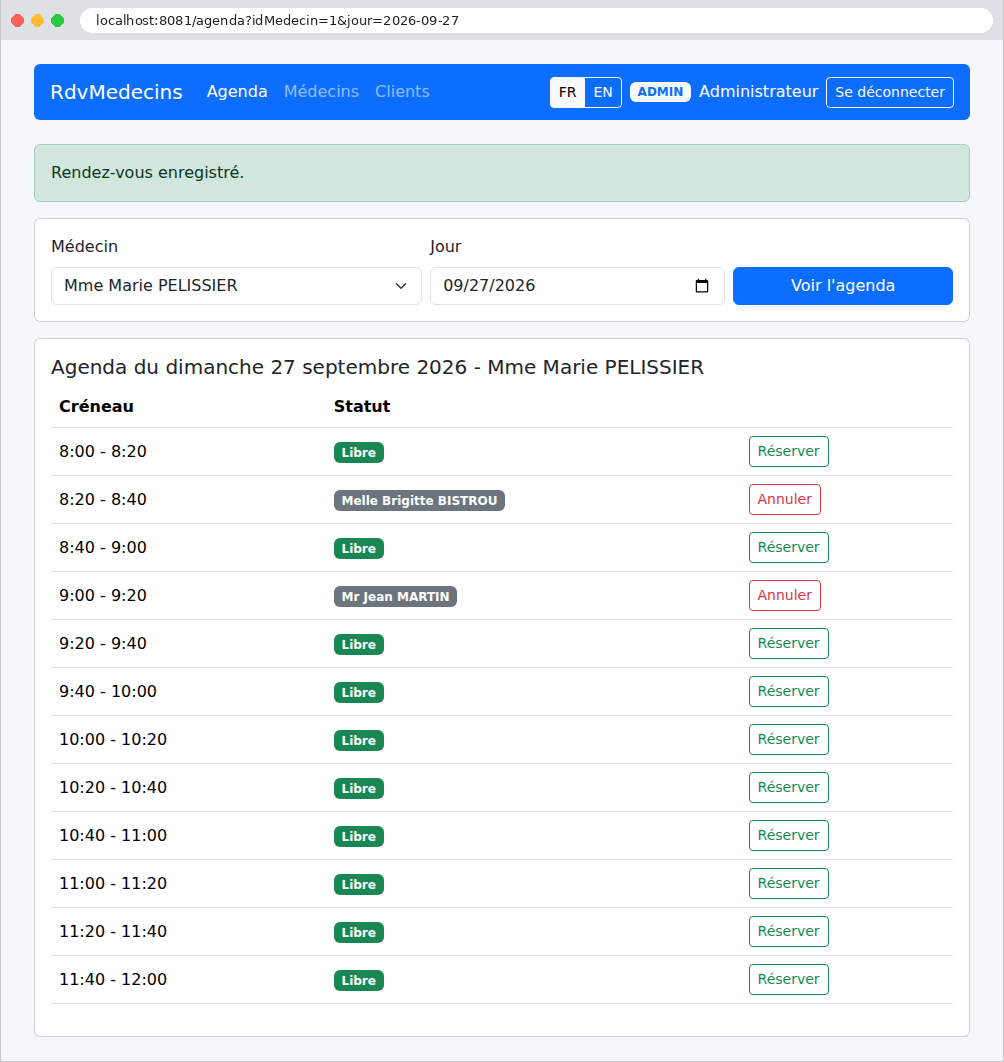Click the browser address bar URL
The height and width of the screenshot is (1062, 1004).
(277, 20)
